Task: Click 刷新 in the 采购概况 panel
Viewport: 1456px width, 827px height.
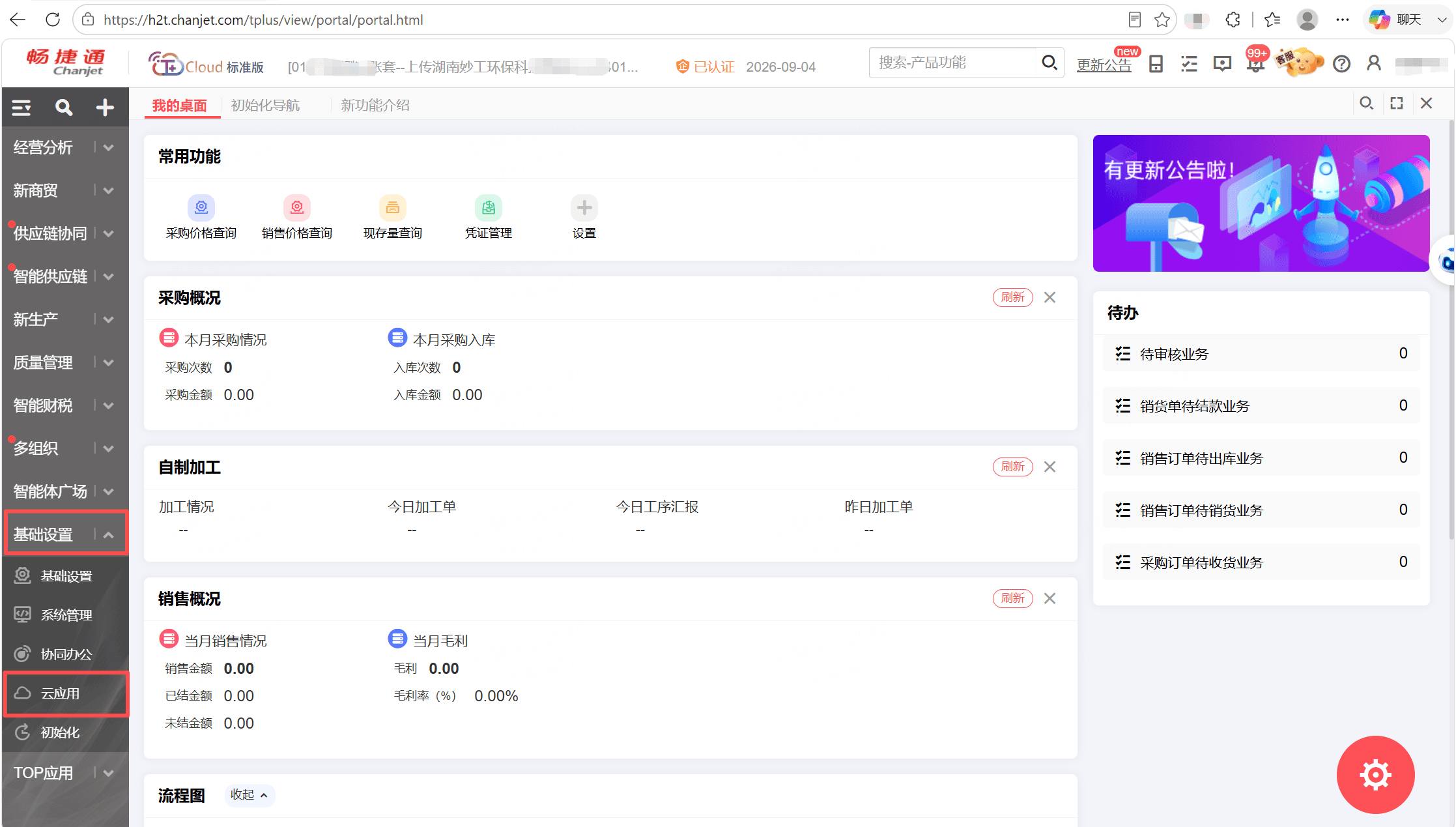Action: [x=1012, y=297]
